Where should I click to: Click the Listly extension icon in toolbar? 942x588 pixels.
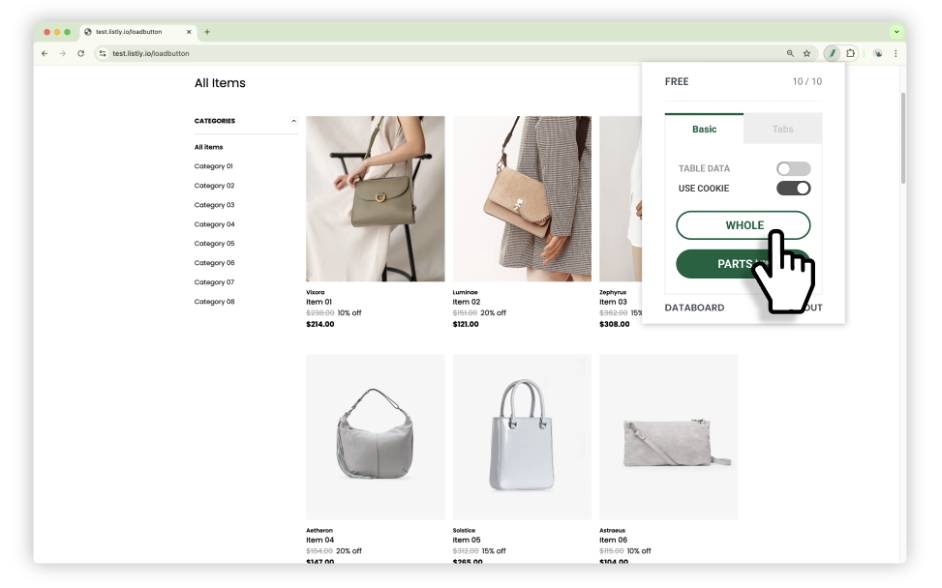(x=832, y=53)
